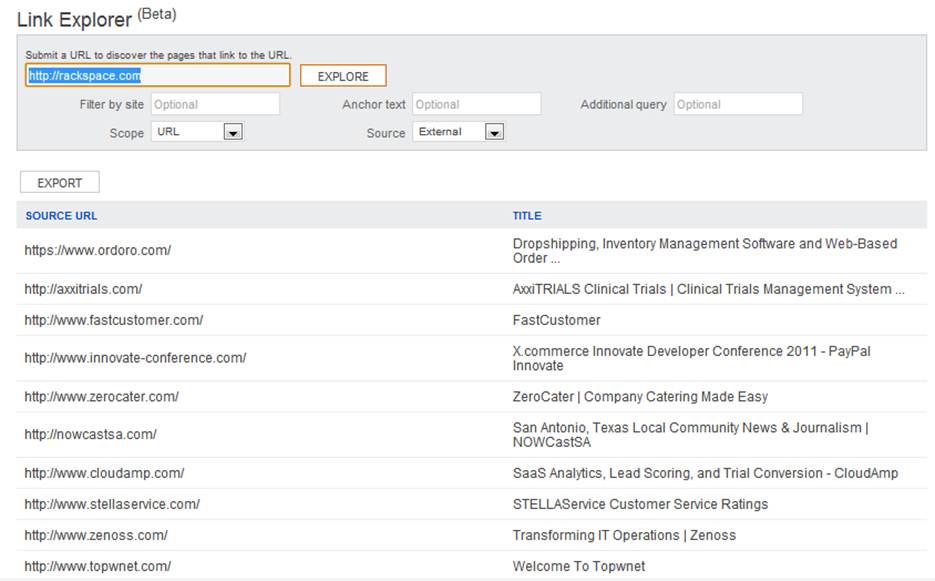Open the http://www.zerocater.com/ source link

click(x=101, y=397)
